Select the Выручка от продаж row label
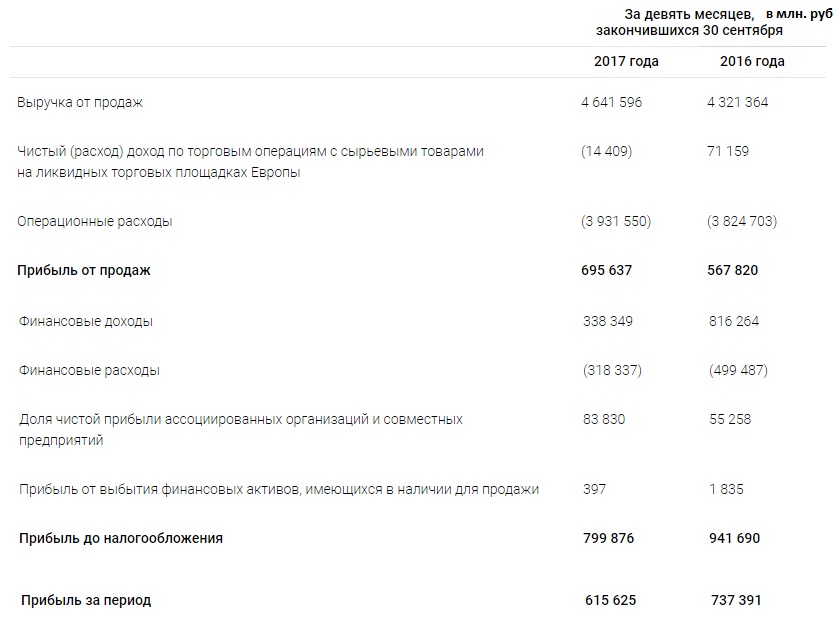Screen dimensions: 838x618 (81, 102)
